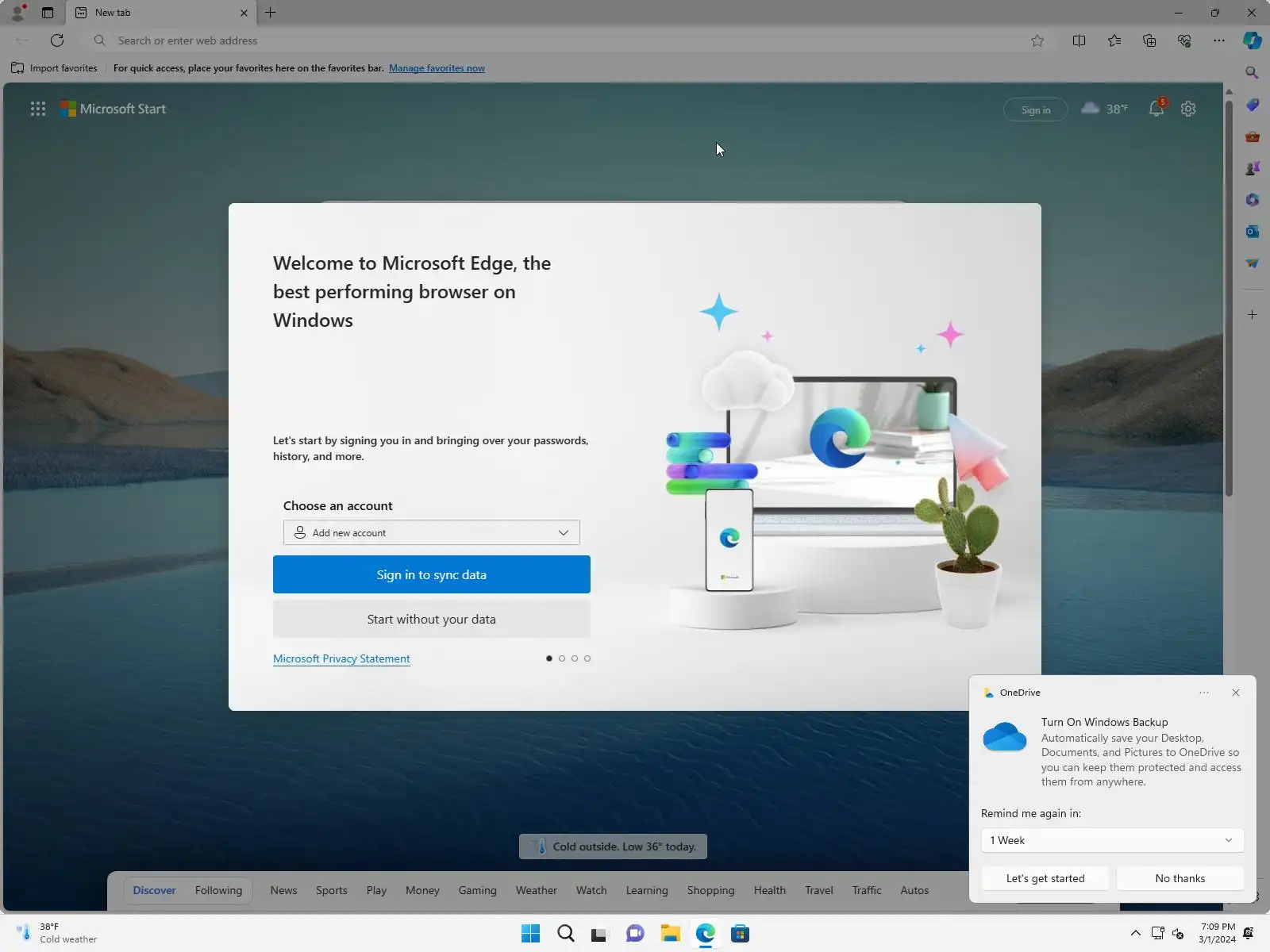Image resolution: width=1270 pixels, height=952 pixels.
Task: Click Sign in on Microsoft Start
Action: pos(1035,109)
